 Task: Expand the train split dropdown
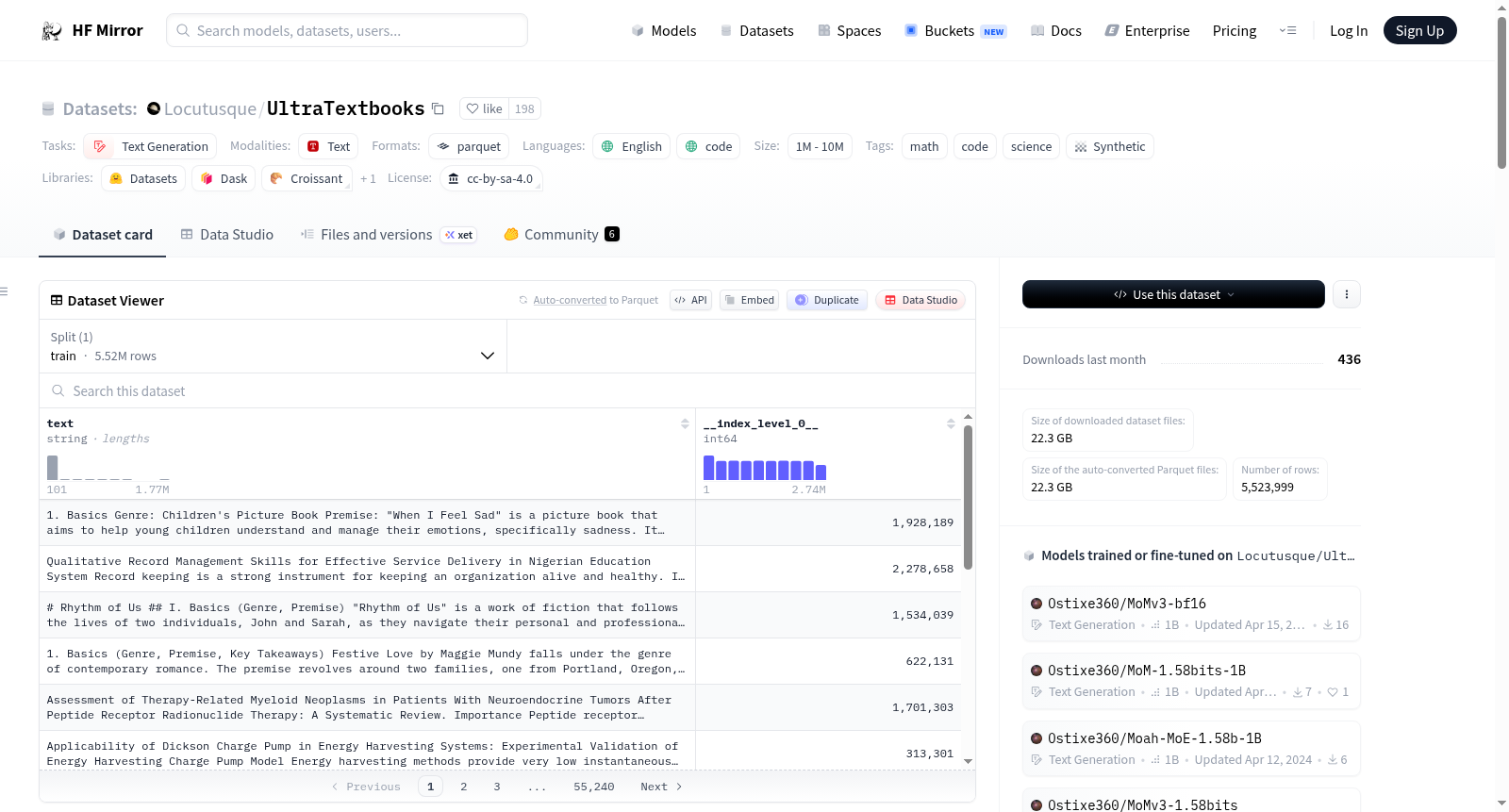click(x=273, y=346)
